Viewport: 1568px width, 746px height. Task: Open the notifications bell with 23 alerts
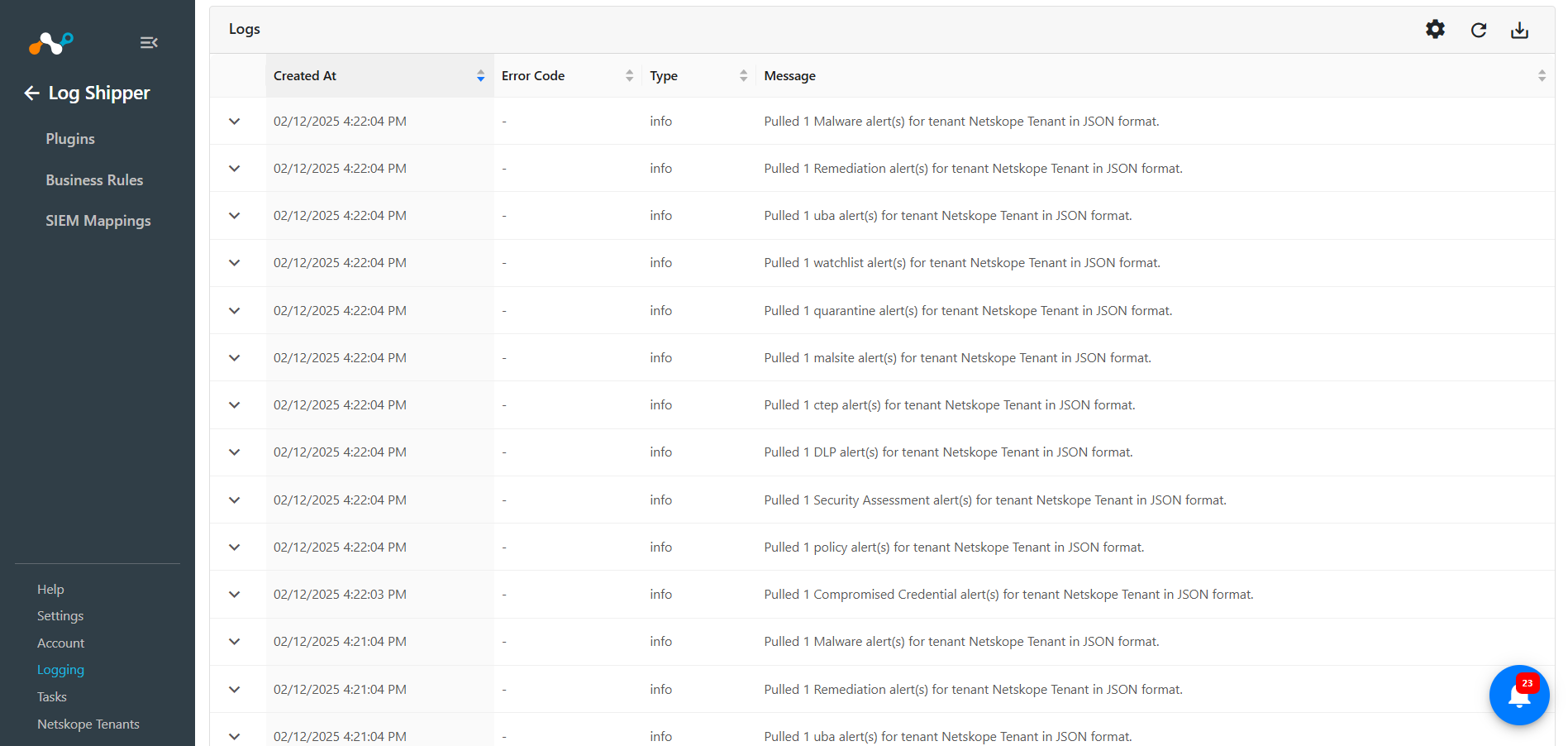click(x=1519, y=695)
